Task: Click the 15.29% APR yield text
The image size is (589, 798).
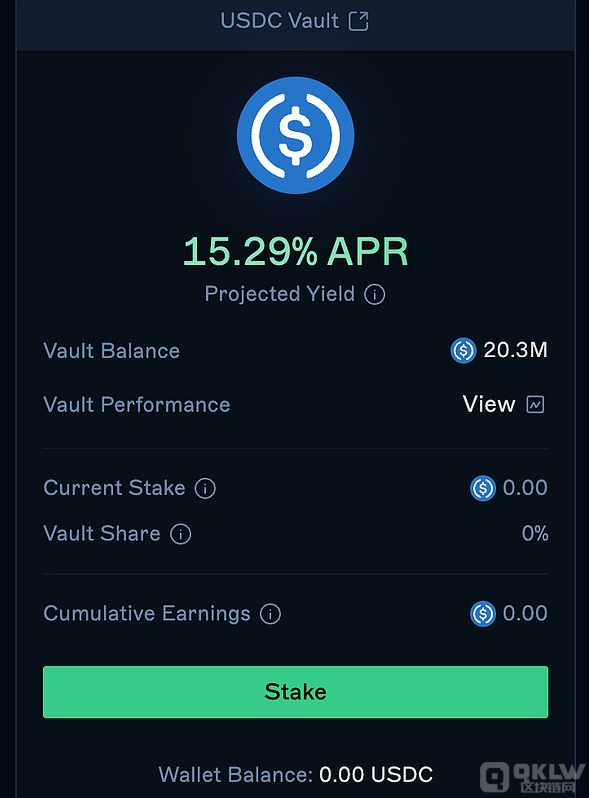Action: click(x=295, y=251)
